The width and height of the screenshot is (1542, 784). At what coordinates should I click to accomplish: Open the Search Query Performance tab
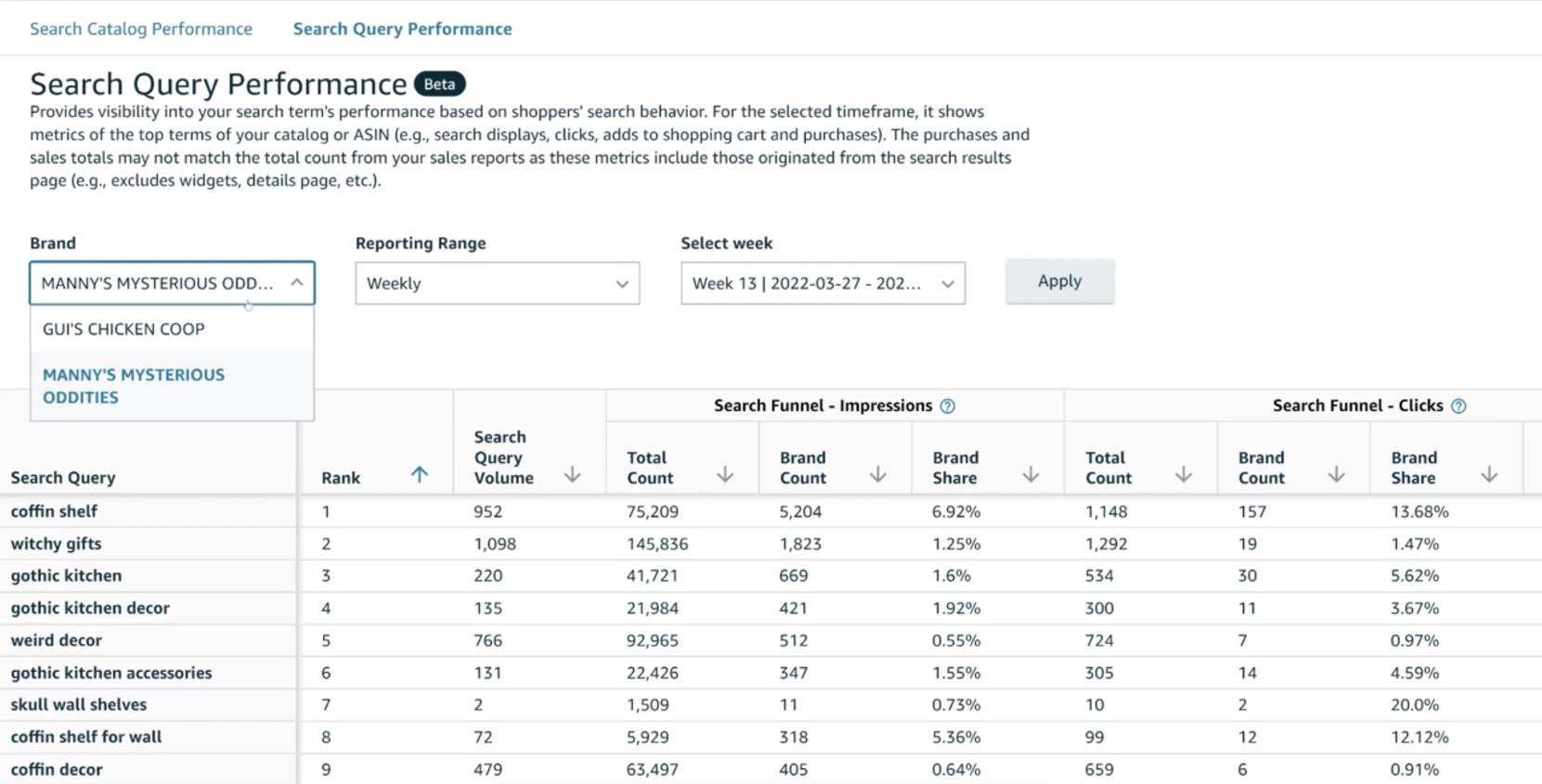402,29
